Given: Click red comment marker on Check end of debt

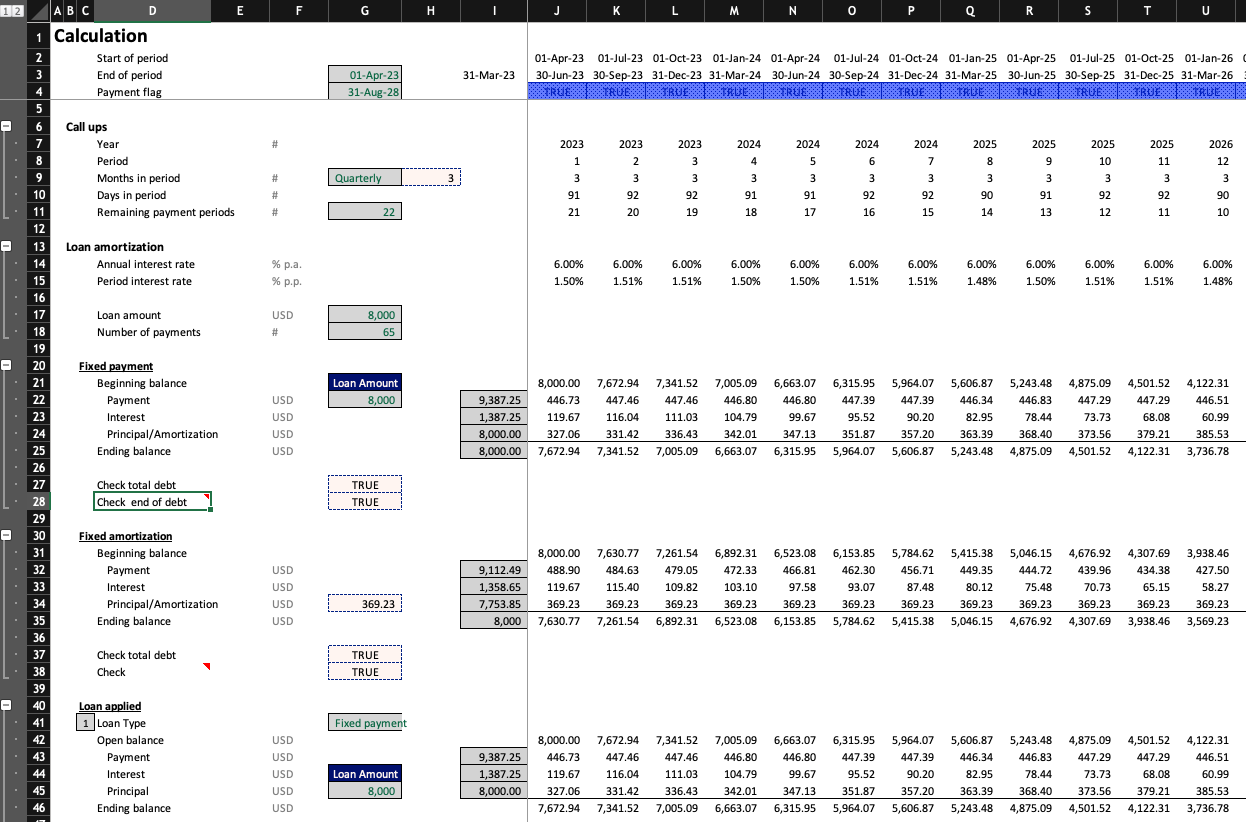Looking at the screenshot, I should click(206, 496).
